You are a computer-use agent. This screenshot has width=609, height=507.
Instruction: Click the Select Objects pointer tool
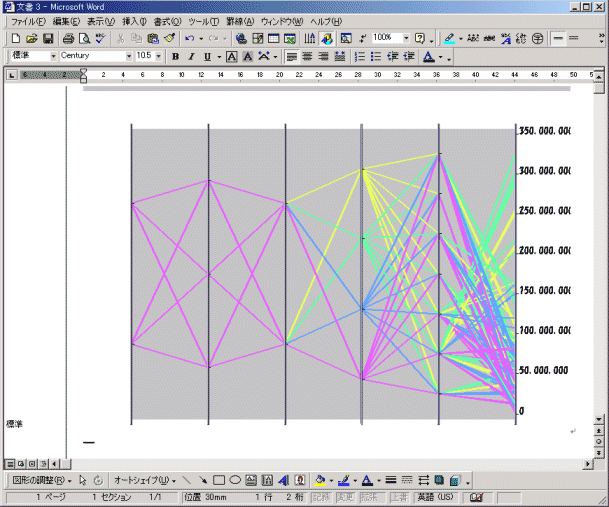82,480
